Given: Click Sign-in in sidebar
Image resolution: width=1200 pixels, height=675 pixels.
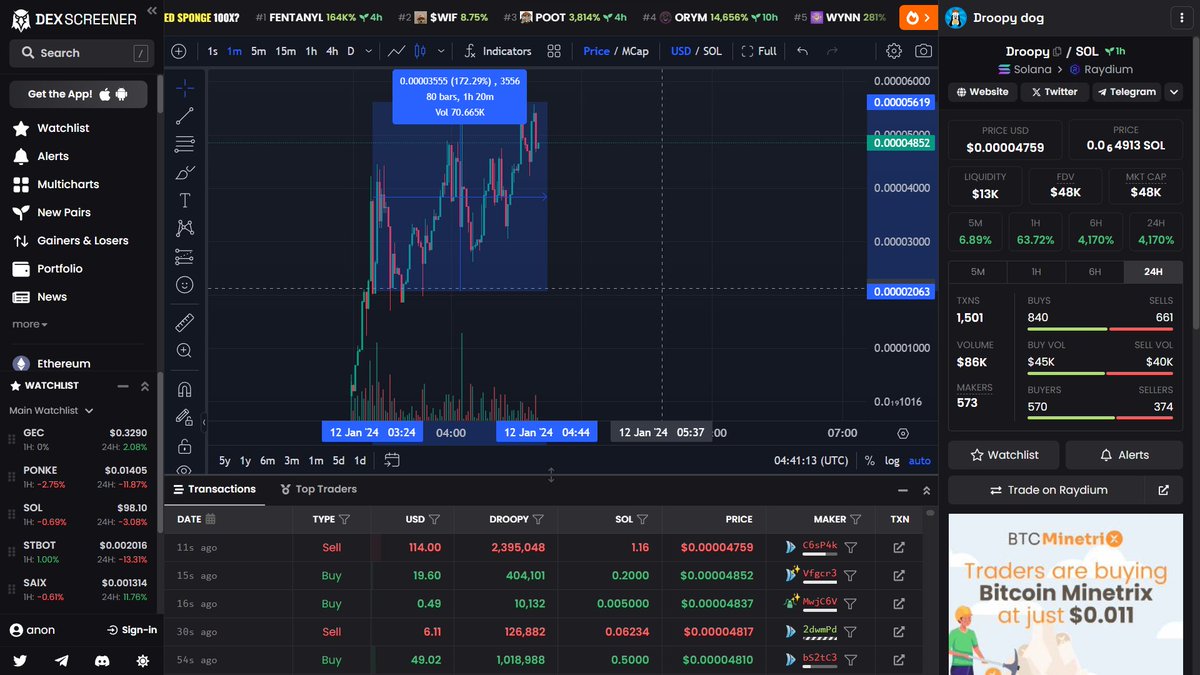Looking at the screenshot, I should (x=132, y=630).
